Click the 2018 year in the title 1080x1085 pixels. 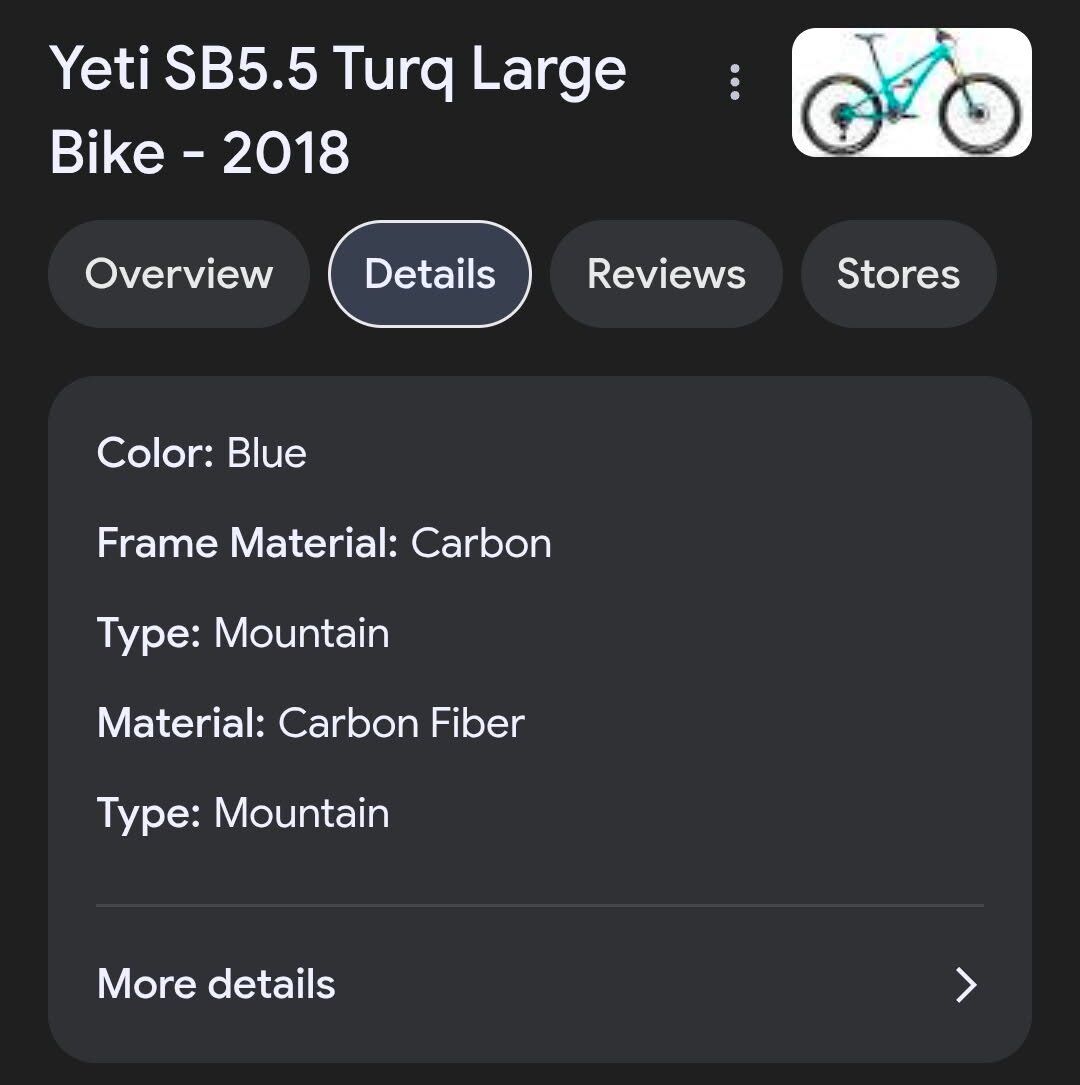[286, 154]
